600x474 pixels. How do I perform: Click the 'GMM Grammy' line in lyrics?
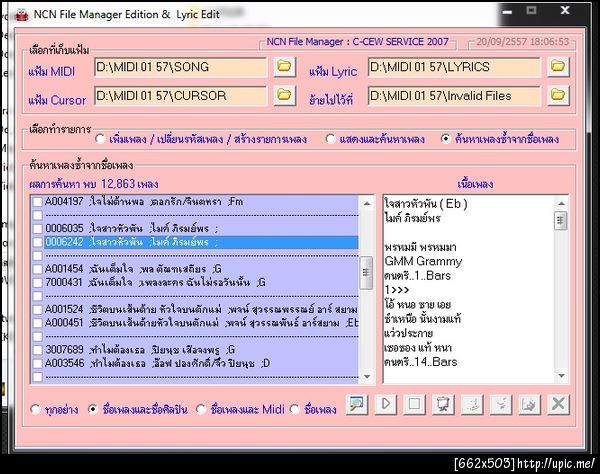tap(423, 261)
